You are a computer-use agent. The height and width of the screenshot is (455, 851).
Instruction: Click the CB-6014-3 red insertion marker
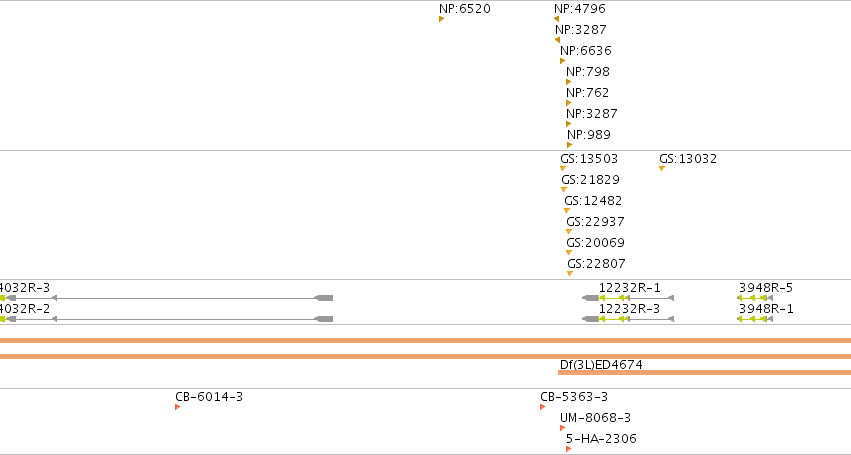point(177,407)
